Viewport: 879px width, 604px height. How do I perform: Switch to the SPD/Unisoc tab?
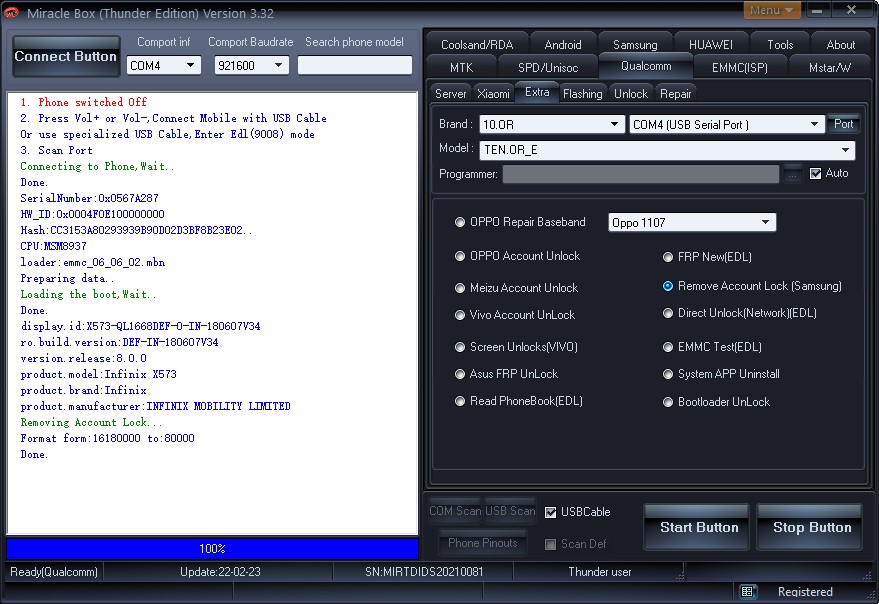548,67
